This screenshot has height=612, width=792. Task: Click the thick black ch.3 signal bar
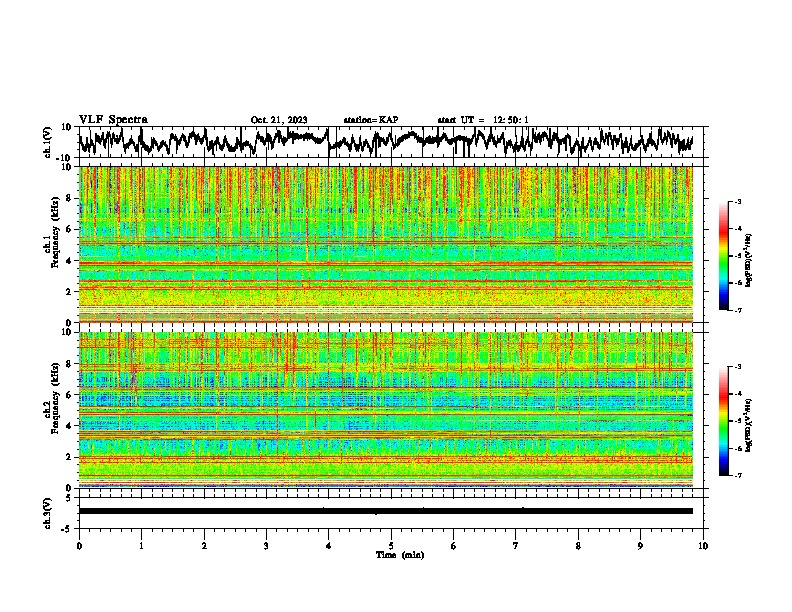tap(386, 511)
